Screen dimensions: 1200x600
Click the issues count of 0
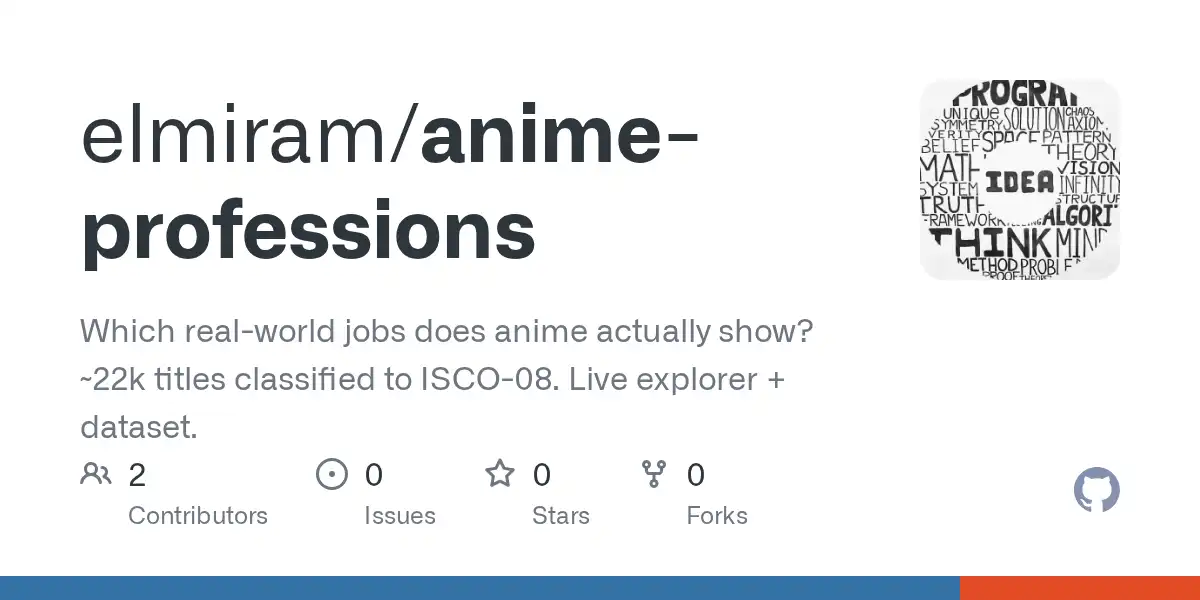tap(374, 475)
